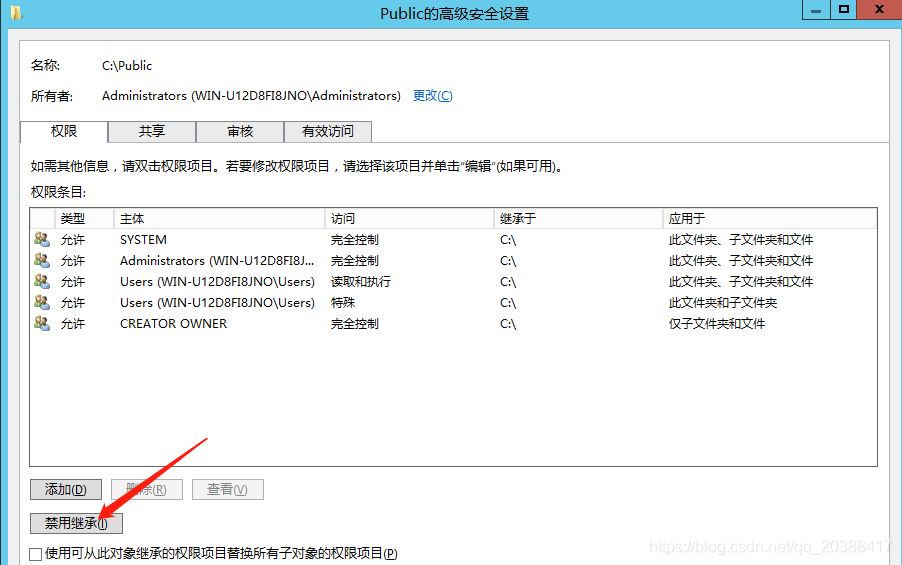Image resolution: width=902 pixels, height=565 pixels.
Task: Select the 权限 tab
Action: coord(64,131)
